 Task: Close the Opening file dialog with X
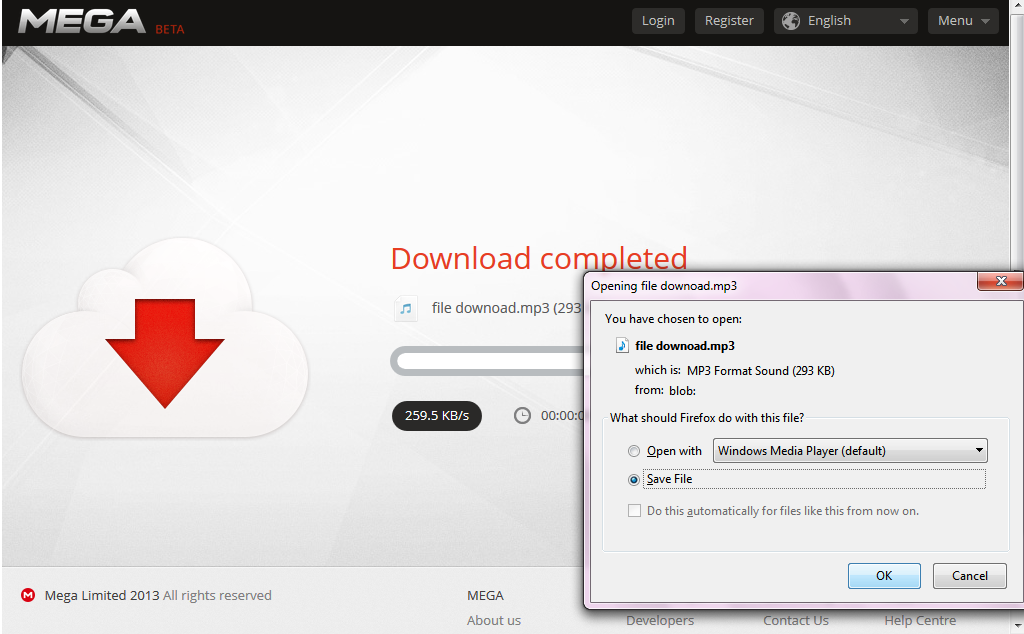(999, 283)
